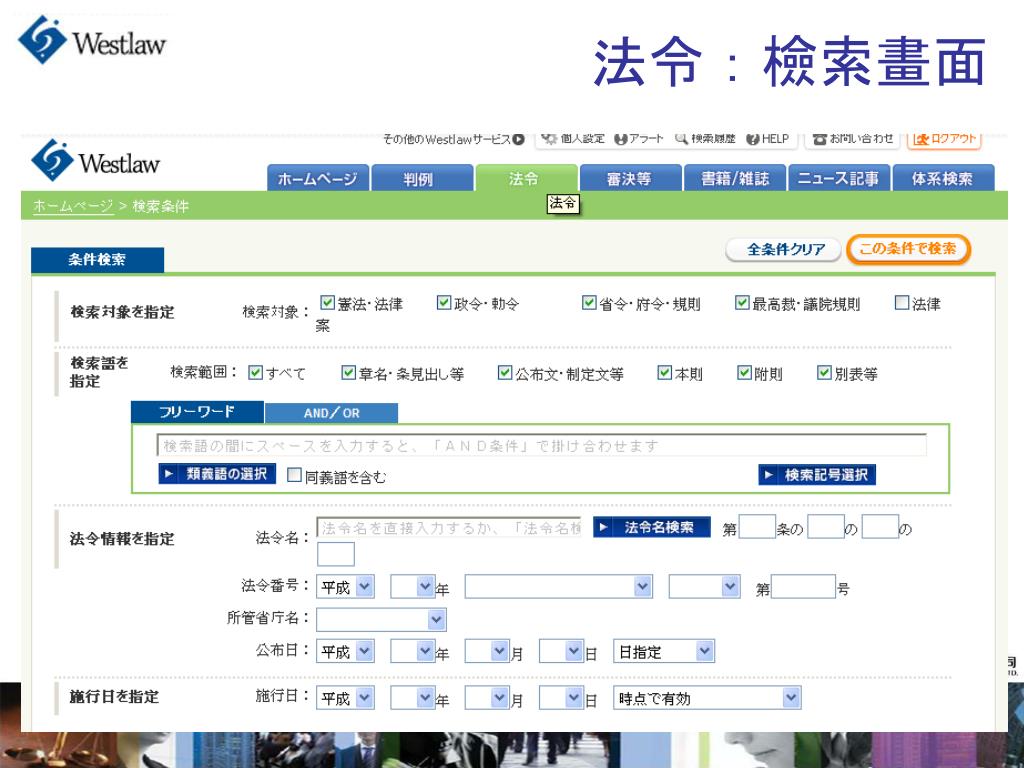Screen dimensions: 1024x768
Task: Uncheck 省令・府令・規則 checkbox
Action: pyautogui.click(x=589, y=302)
